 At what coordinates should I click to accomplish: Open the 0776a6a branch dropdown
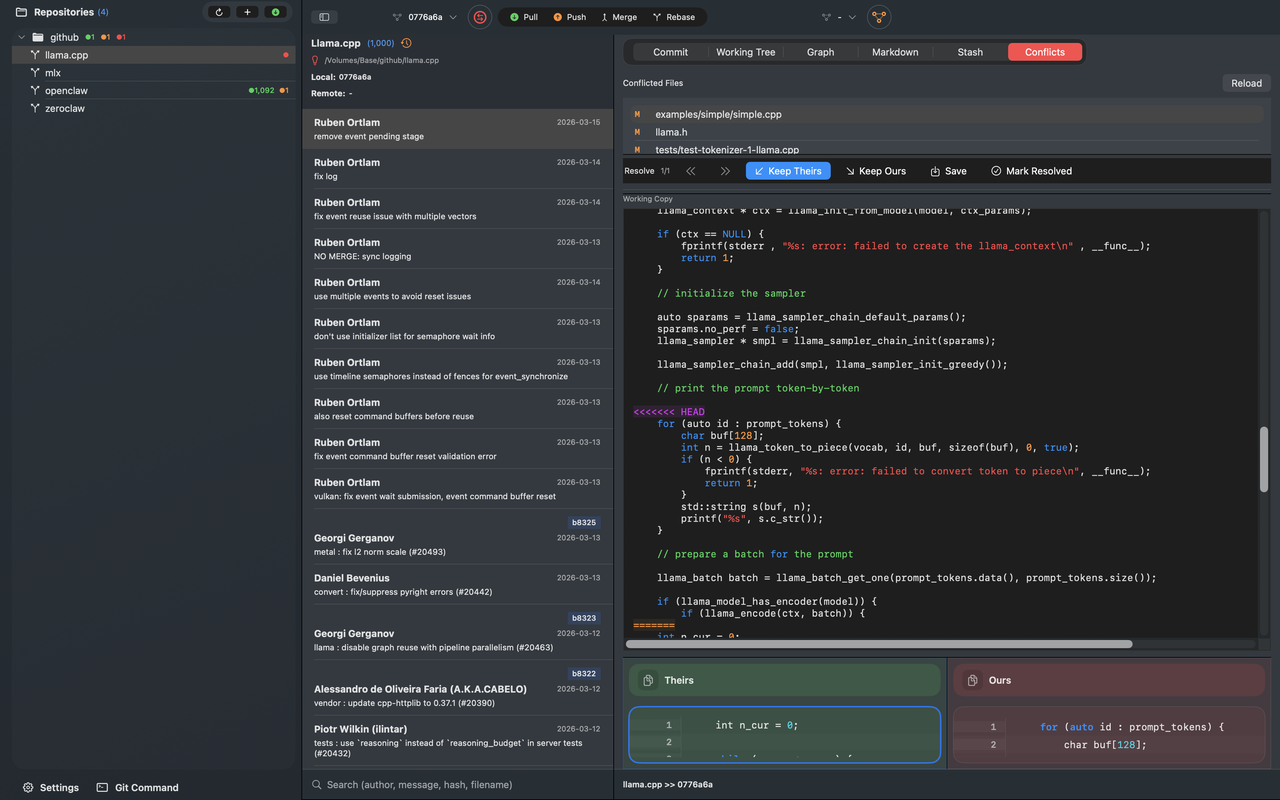pos(427,17)
